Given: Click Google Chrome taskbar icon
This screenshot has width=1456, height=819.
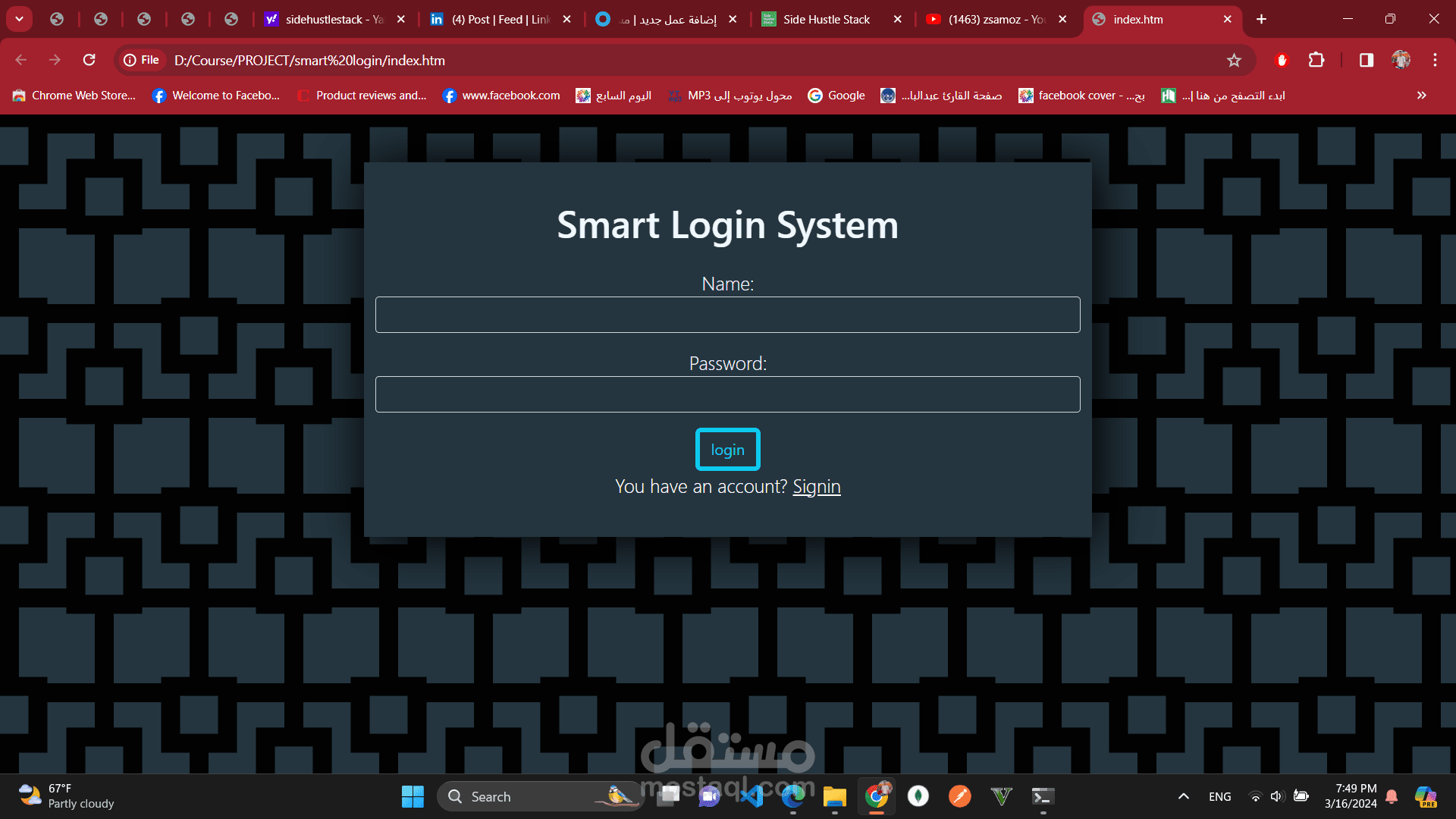Looking at the screenshot, I should [x=877, y=796].
